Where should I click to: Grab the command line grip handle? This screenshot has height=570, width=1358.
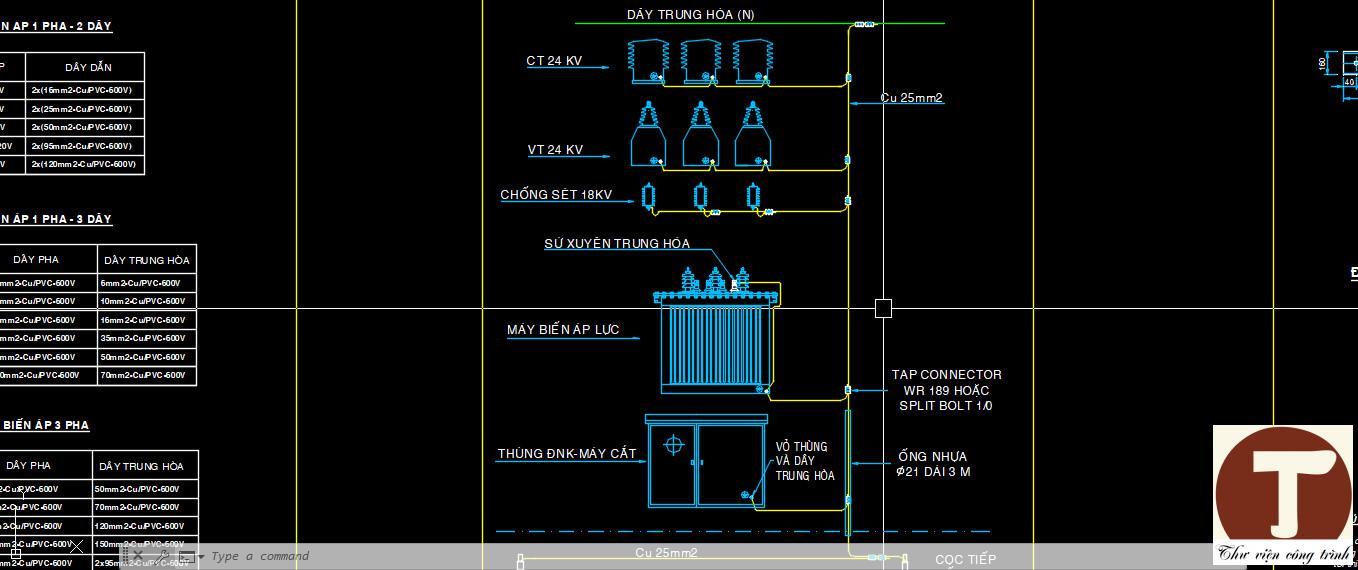125,556
